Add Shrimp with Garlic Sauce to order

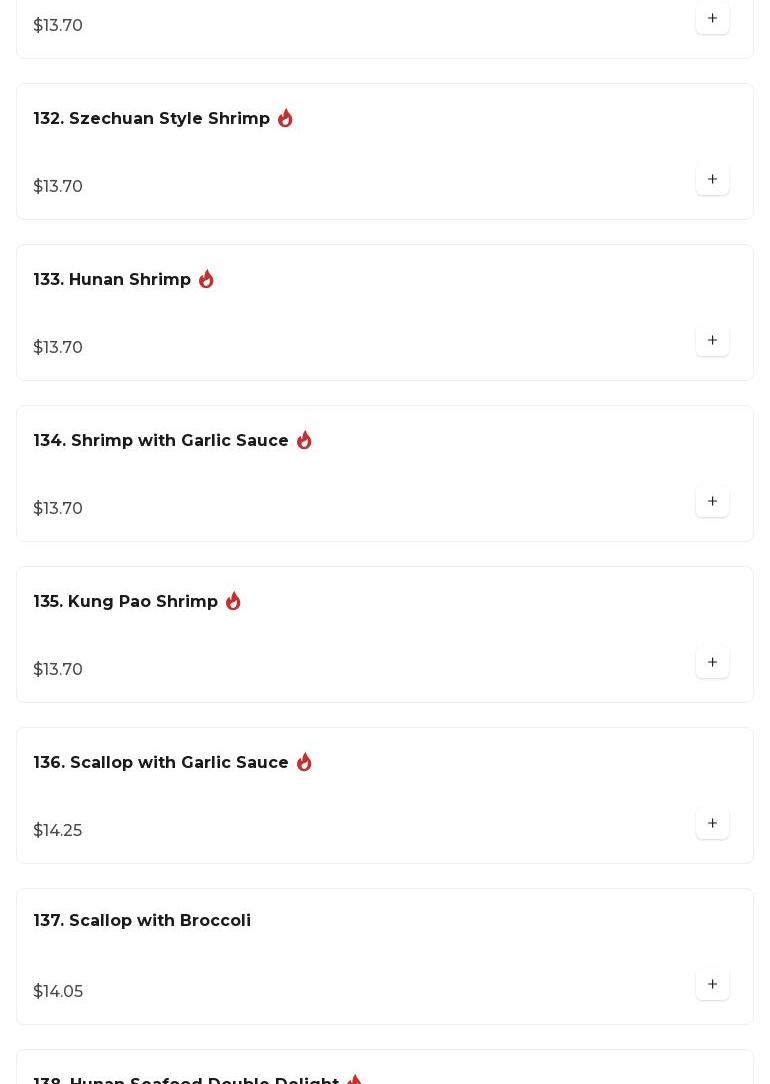point(712,502)
